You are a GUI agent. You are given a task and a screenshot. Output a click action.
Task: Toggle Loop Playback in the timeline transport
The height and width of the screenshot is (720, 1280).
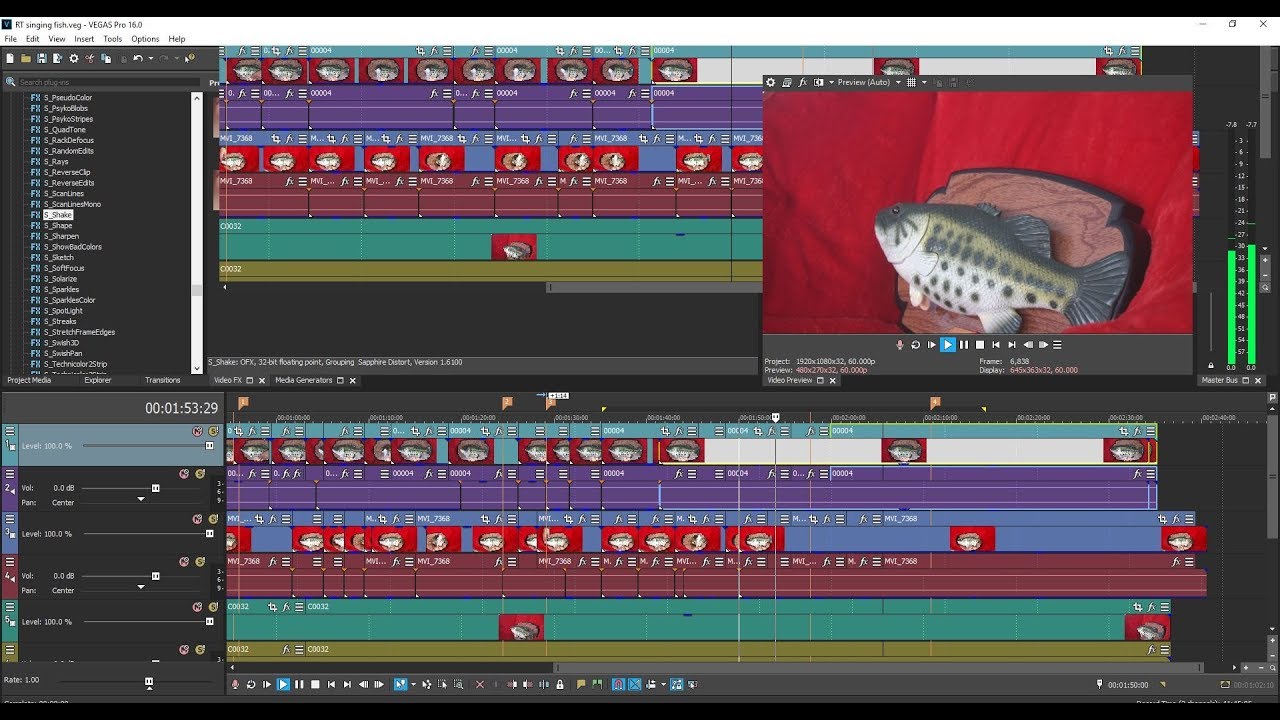pos(251,685)
